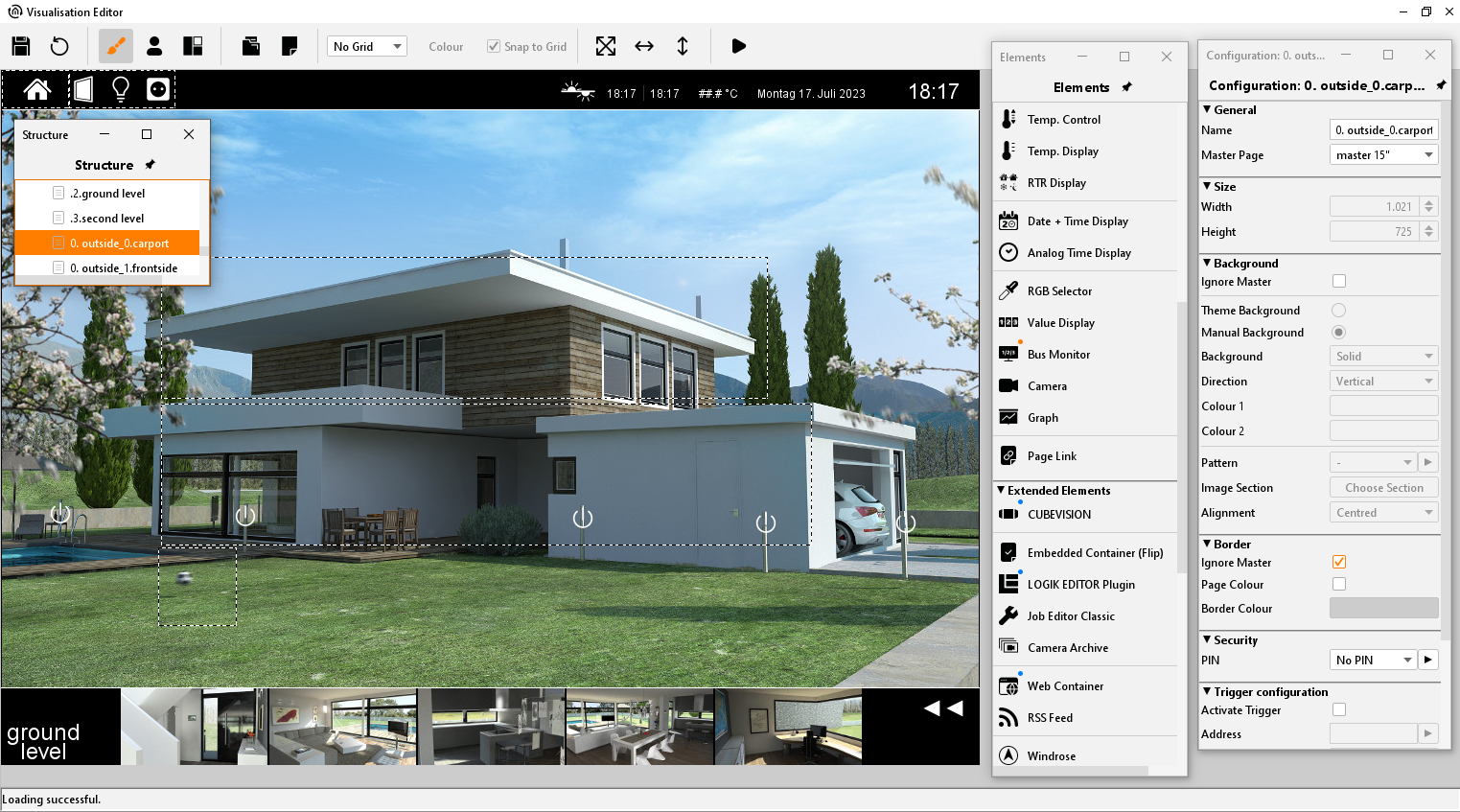The height and width of the screenshot is (812, 1460).
Task: Open the Master Page dropdown
Action: 1384,155
